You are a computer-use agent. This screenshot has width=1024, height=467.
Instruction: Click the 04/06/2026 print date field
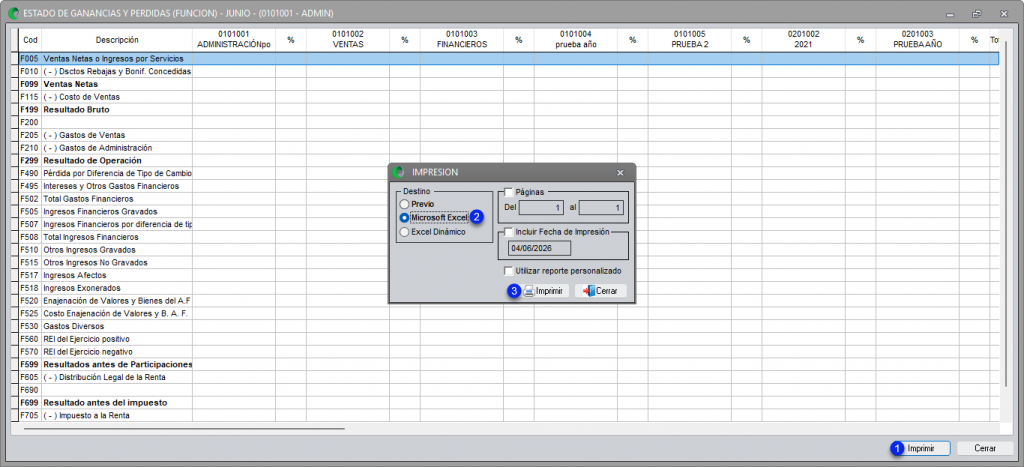[x=540, y=248]
